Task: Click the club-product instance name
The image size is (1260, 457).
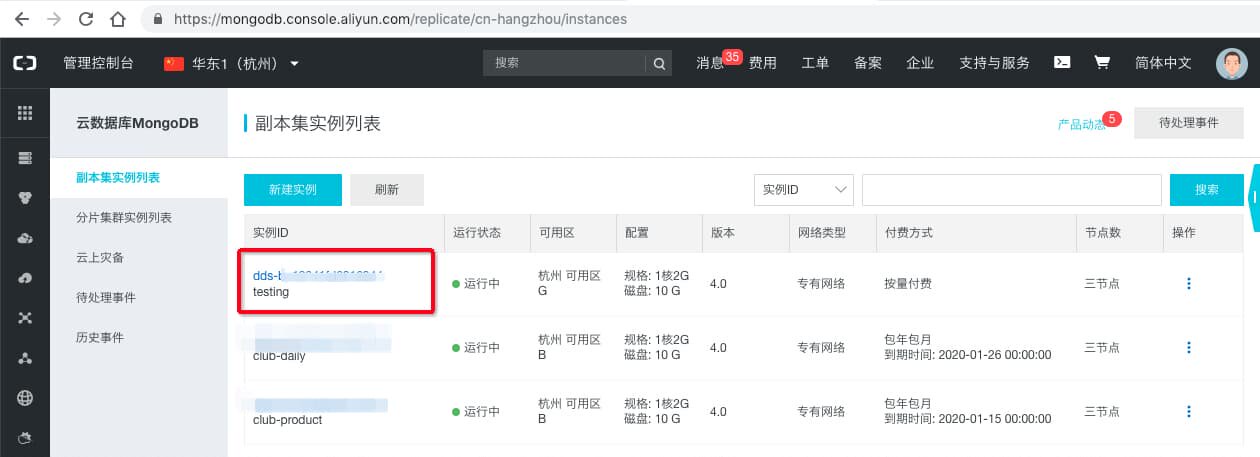Action: [x=288, y=420]
